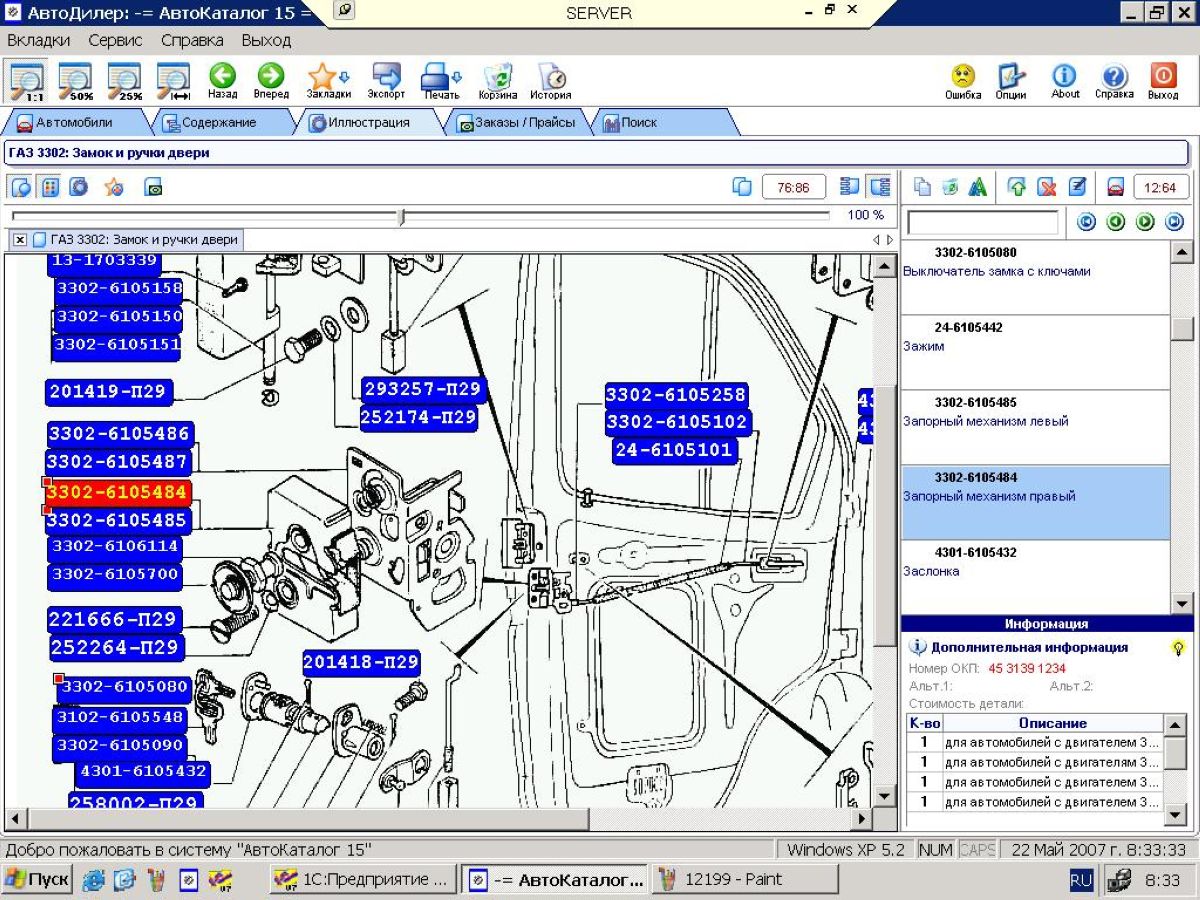Switch to the Заказы / Прайсы tab
Image resolution: width=1200 pixels, height=900 pixels.
pyautogui.click(x=516, y=122)
